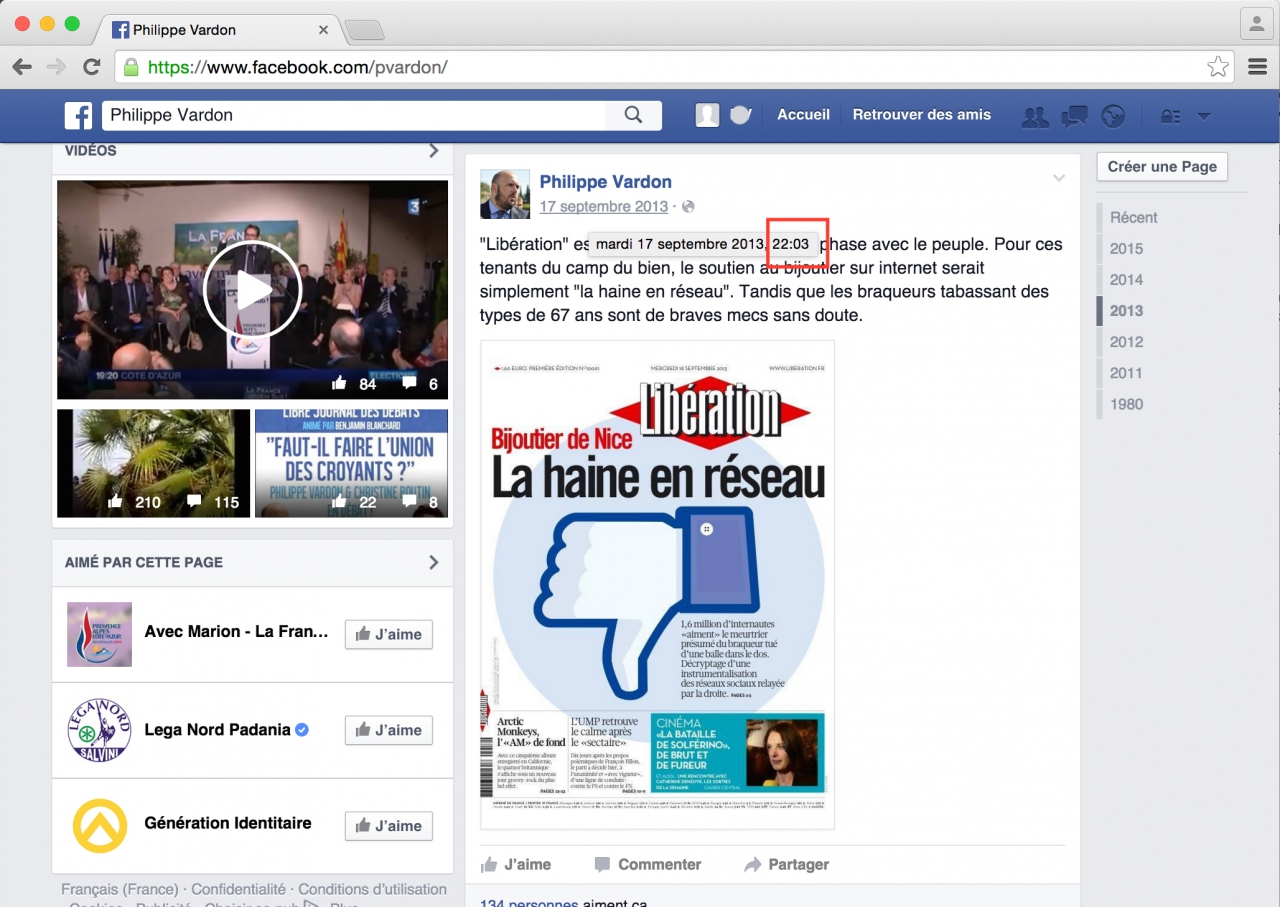Click Retrouver des amis

pos(922,115)
